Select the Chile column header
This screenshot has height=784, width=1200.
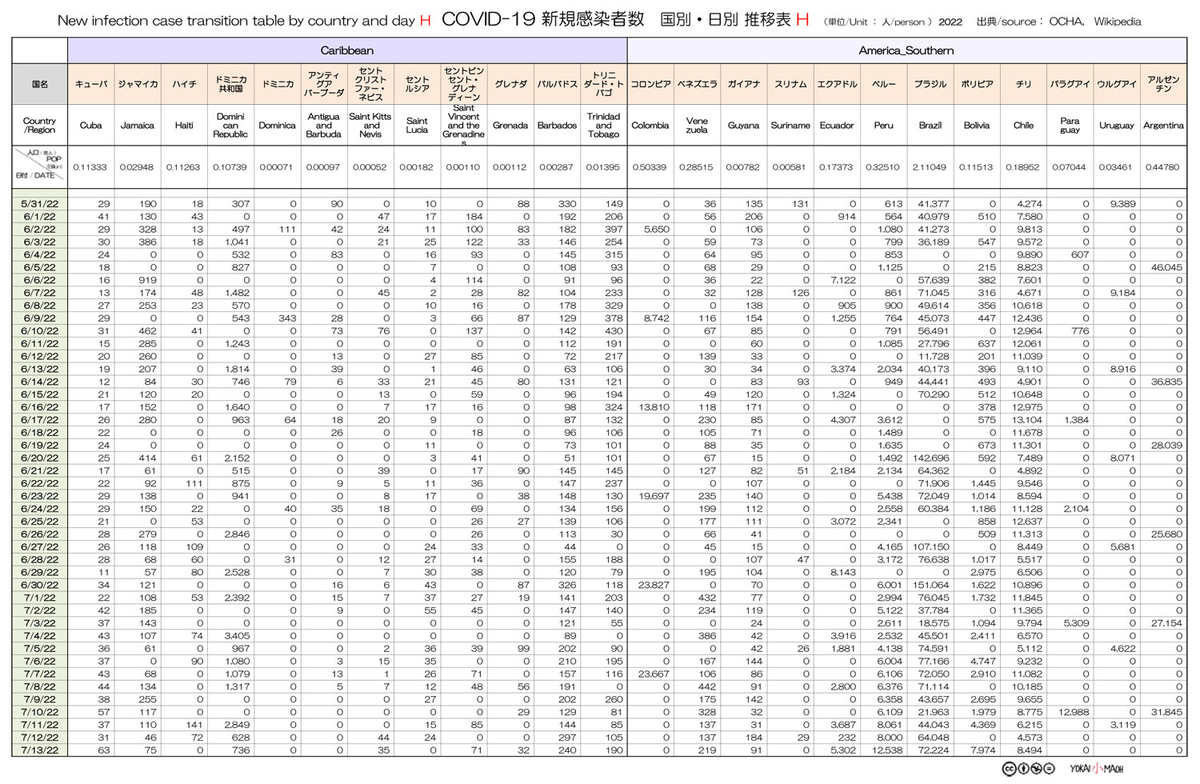click(x=1026, y=126)
